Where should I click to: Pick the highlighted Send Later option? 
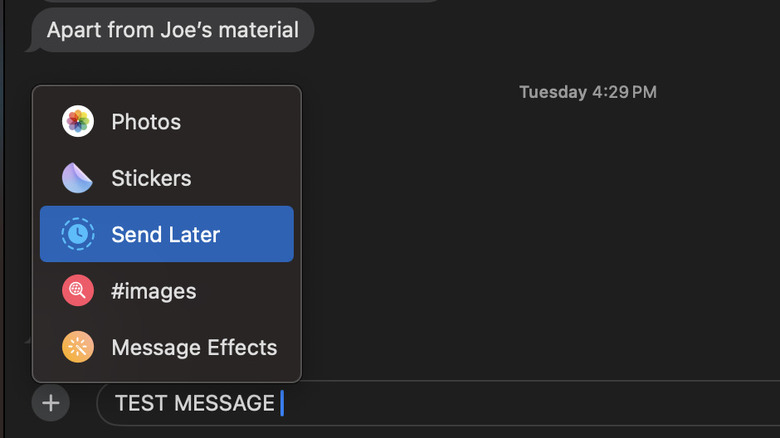coord(166,235)
